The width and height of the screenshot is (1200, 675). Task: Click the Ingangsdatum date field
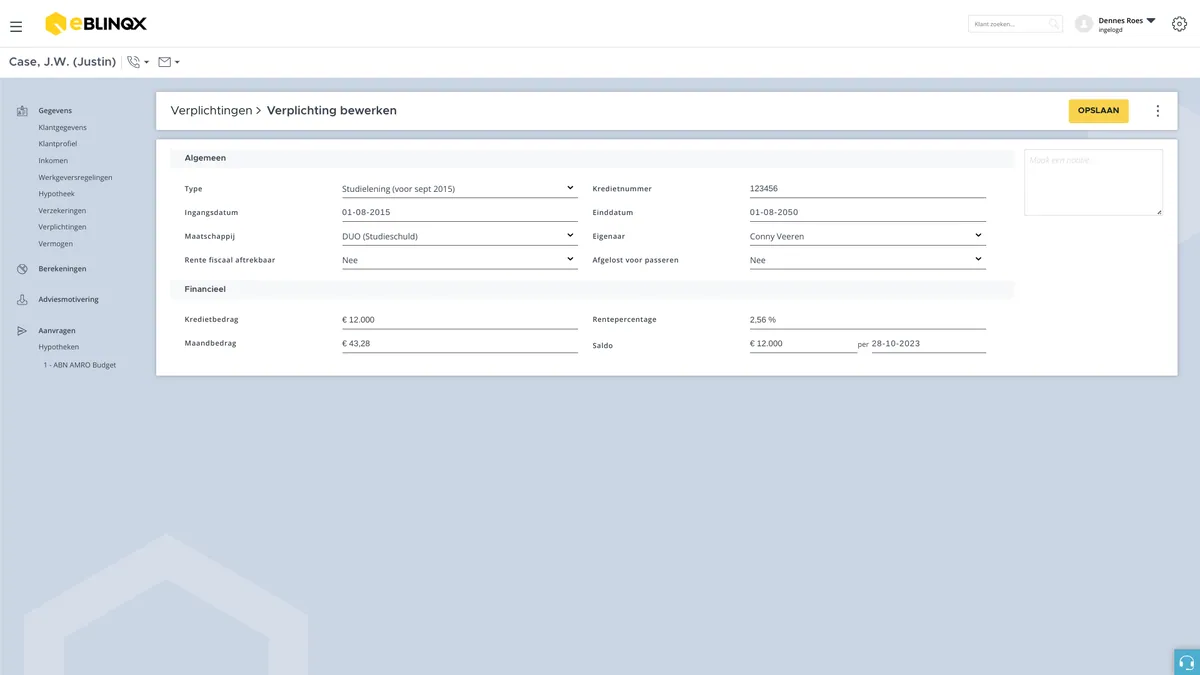460,212
